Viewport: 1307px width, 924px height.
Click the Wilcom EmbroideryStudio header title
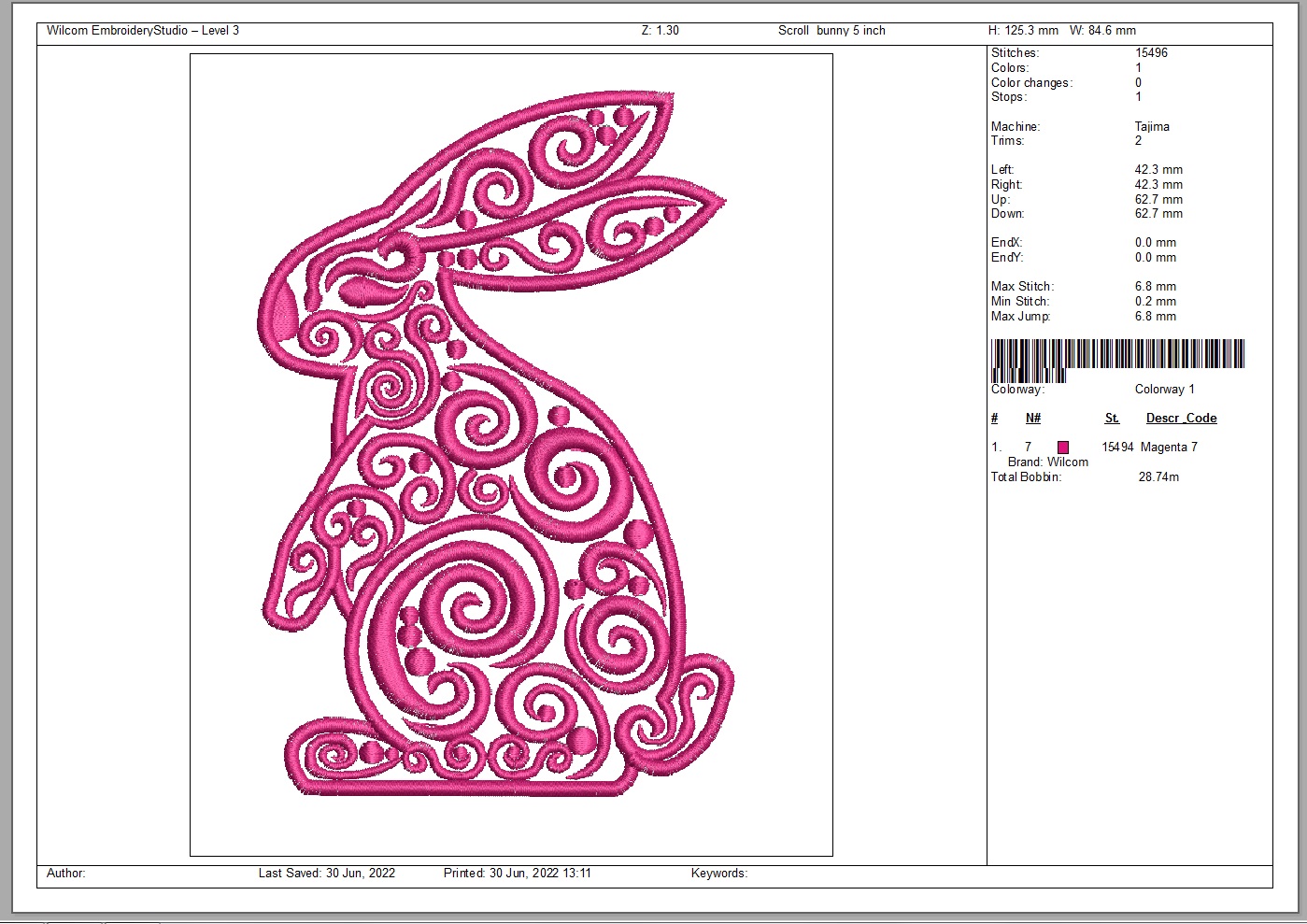(x=143, y=31)
